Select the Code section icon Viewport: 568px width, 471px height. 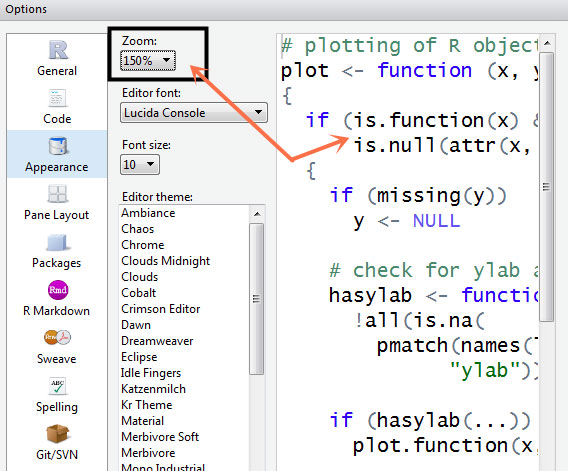[57, 98]
